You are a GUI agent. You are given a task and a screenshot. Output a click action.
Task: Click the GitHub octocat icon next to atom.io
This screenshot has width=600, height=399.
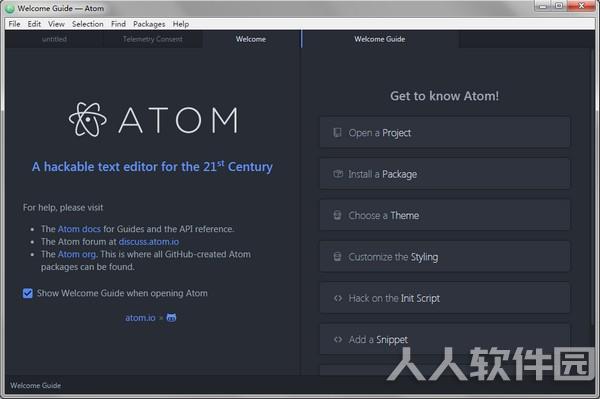(x=171, y=318)
